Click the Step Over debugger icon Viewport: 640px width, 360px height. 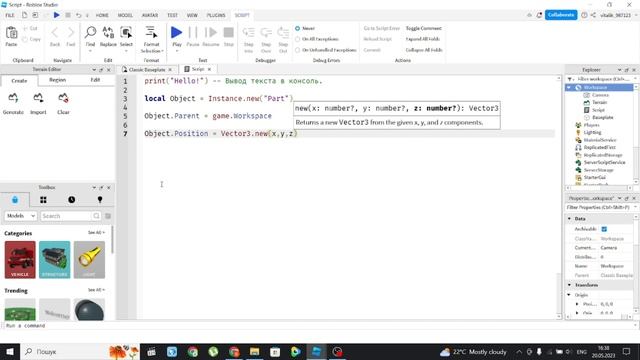266,32
